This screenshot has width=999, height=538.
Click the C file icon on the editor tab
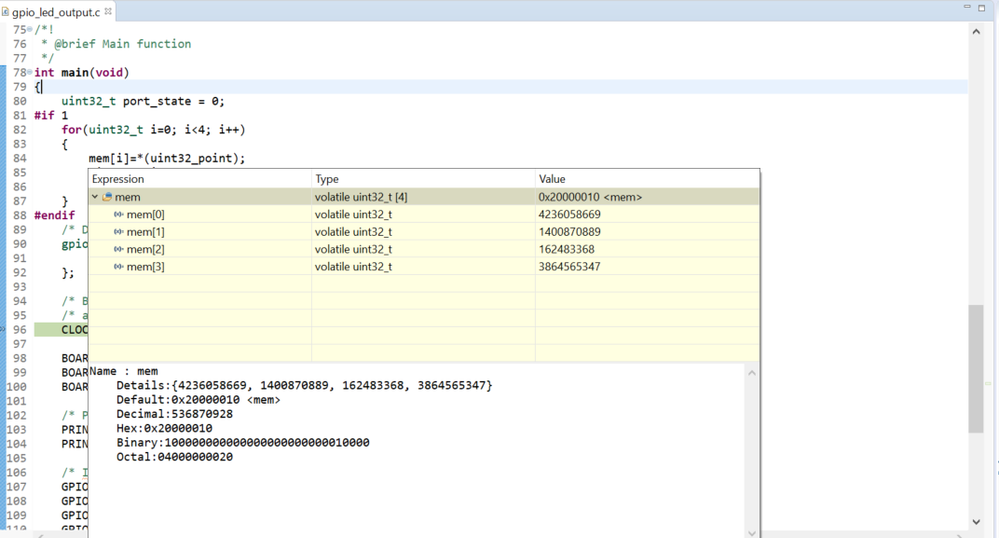[5, 13]
